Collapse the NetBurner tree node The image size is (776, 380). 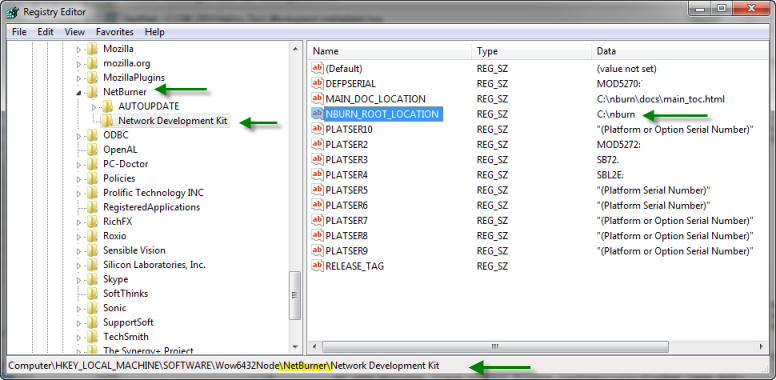(x=79, y=93)
